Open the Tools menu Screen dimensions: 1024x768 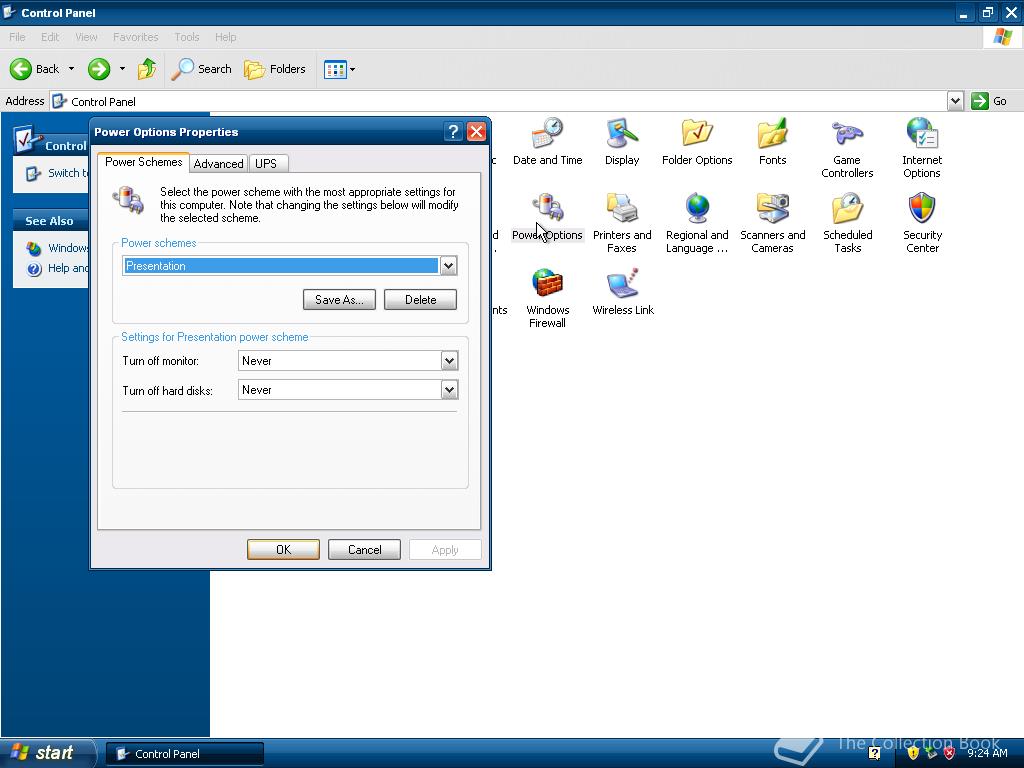click(x=187, y=37)
